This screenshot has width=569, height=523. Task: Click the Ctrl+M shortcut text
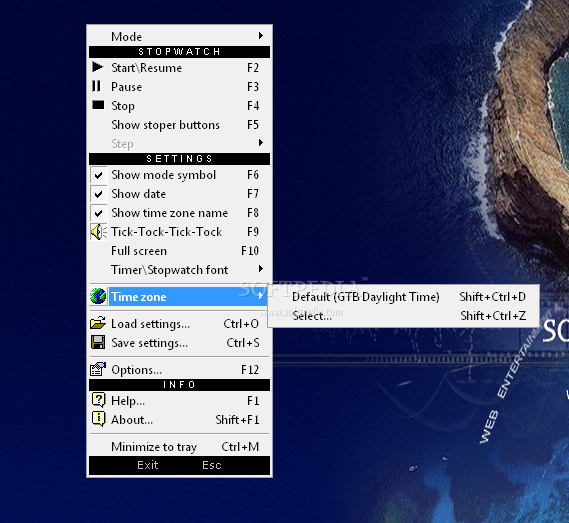(x=240, y=446)
